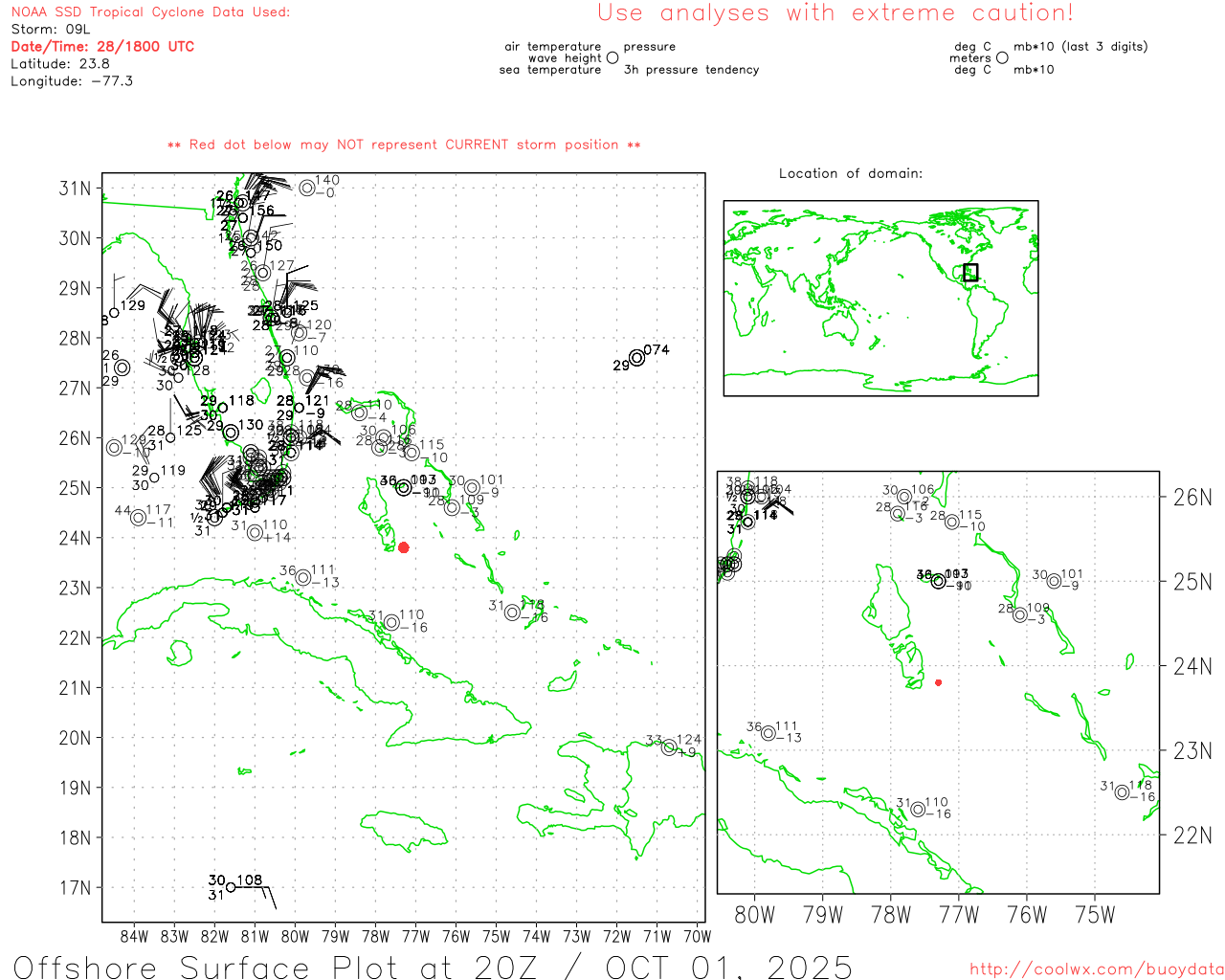
Task: Click station 109 marker in the inset map
Action: click(1020, 614)
